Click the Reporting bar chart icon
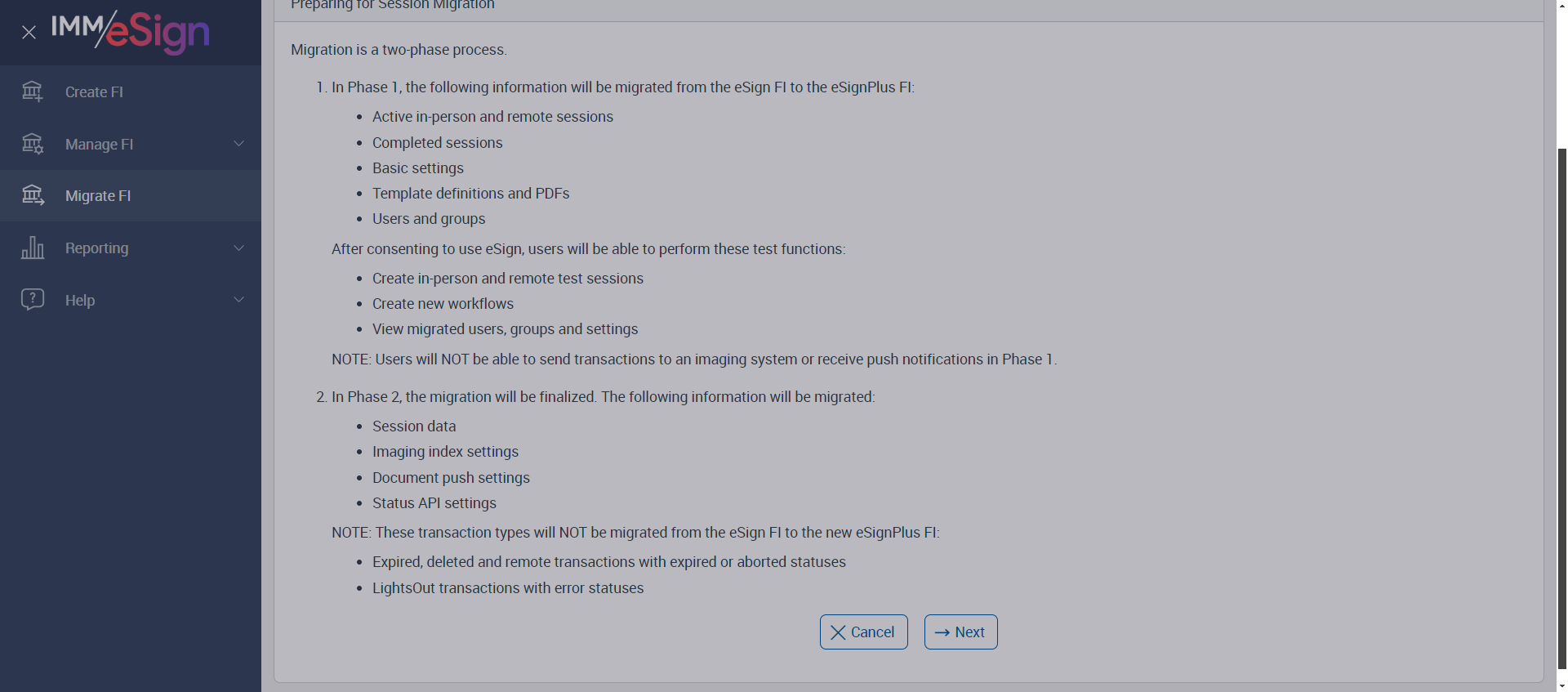 pyautogui.click(x=33, y=248)
